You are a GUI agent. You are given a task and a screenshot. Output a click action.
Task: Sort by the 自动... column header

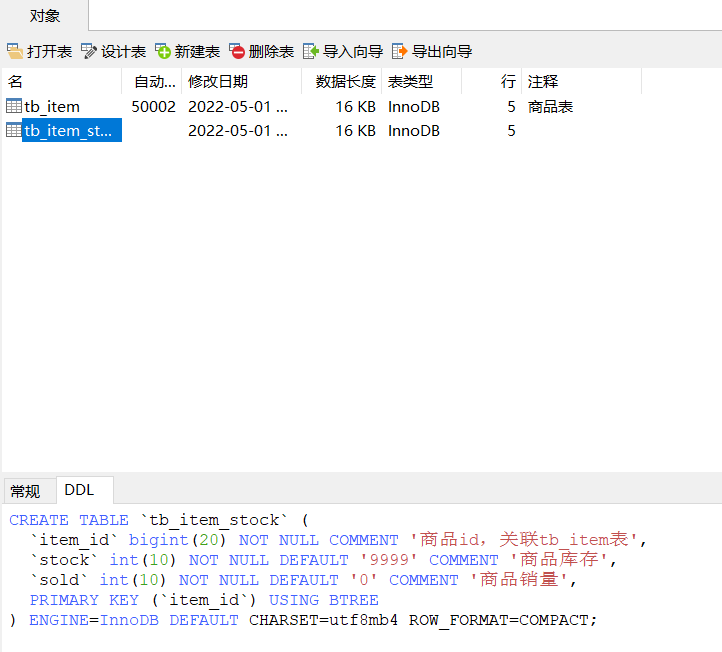click(151, 82)
